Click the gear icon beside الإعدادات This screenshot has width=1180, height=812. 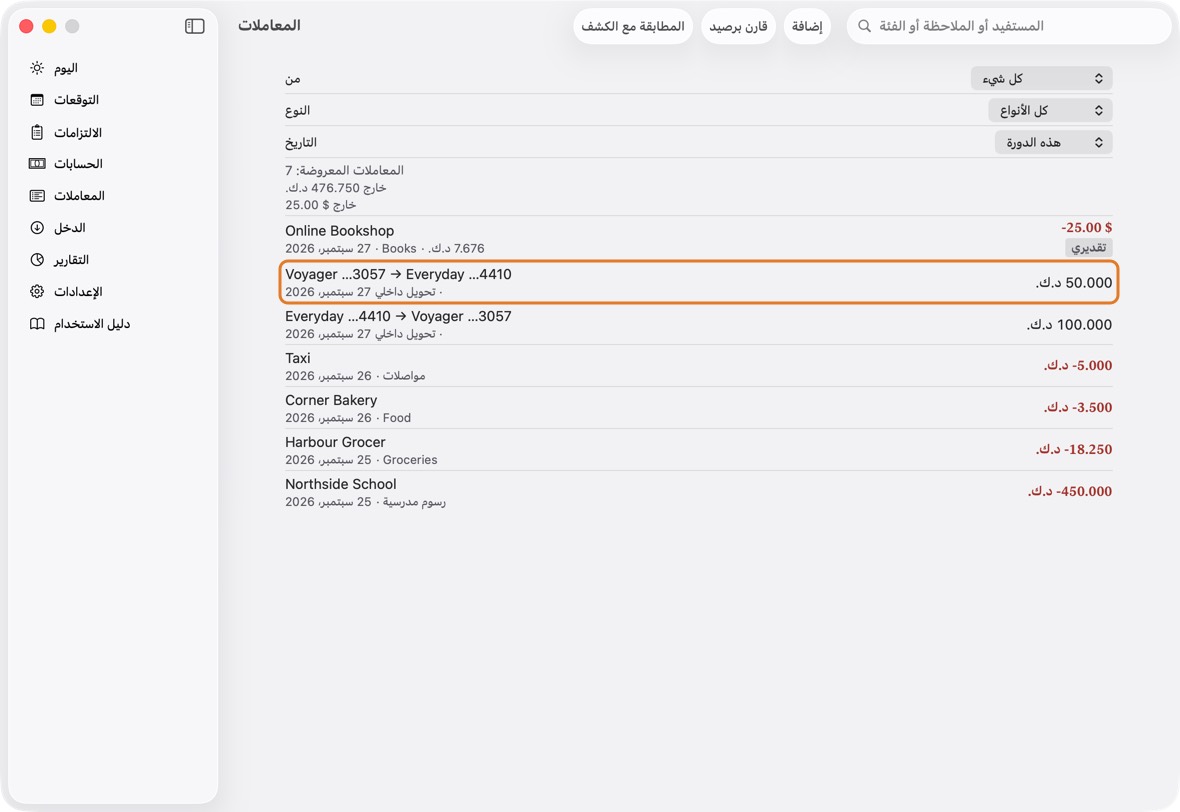click(x=37, y=291)
